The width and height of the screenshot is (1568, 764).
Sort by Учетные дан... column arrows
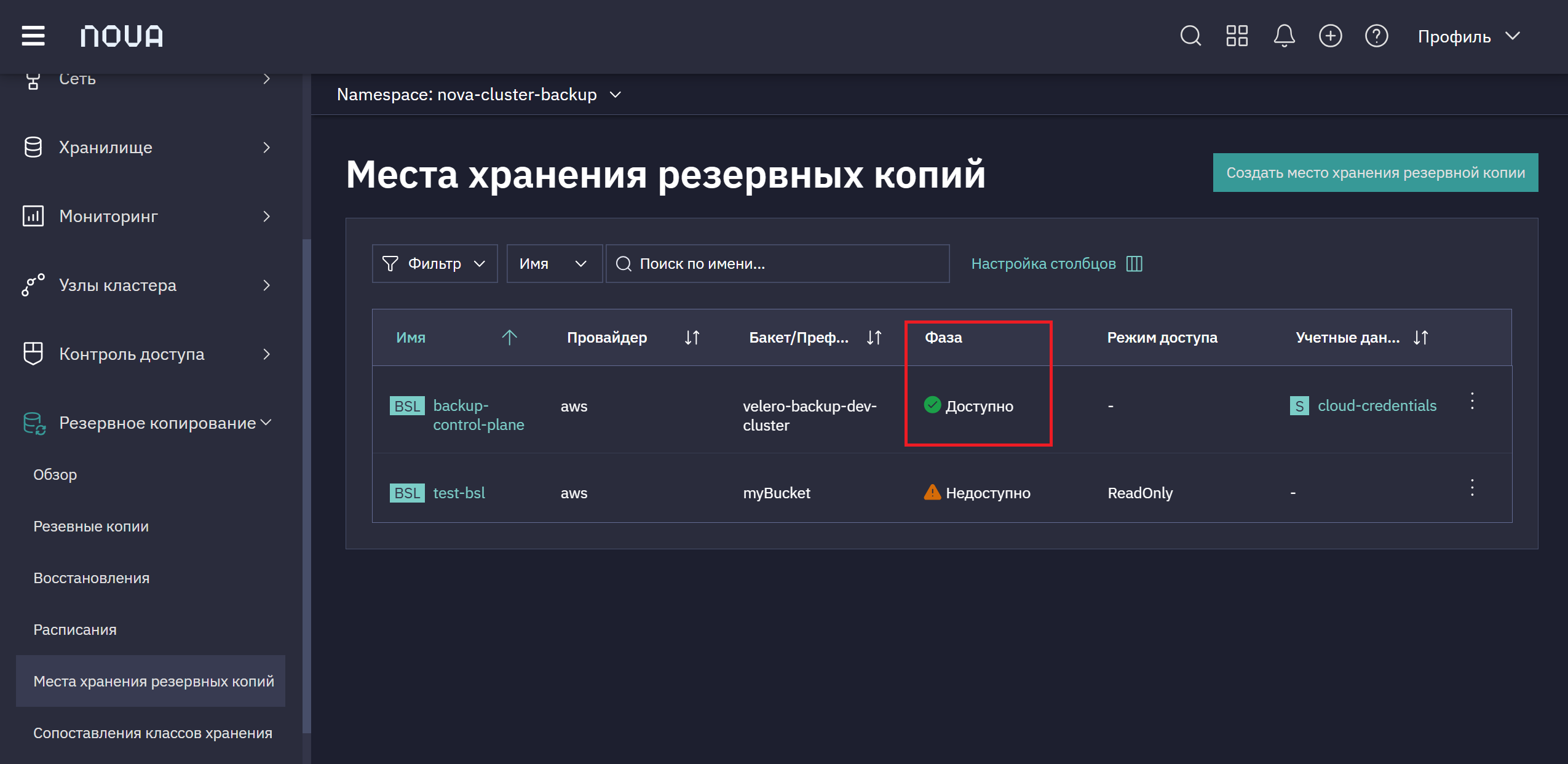tap(1420, 337)
